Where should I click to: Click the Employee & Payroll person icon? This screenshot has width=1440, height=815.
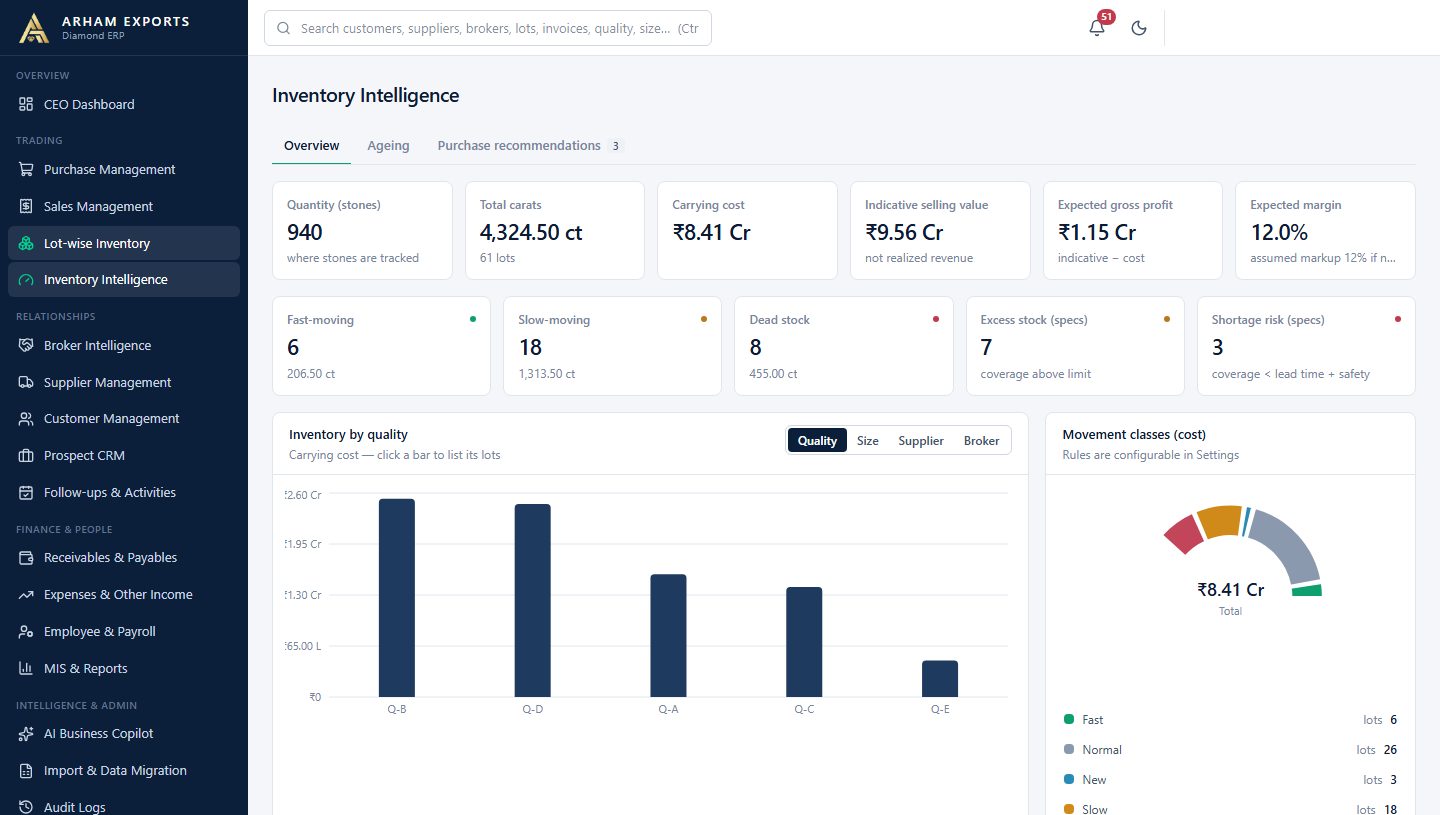(26, 631)
